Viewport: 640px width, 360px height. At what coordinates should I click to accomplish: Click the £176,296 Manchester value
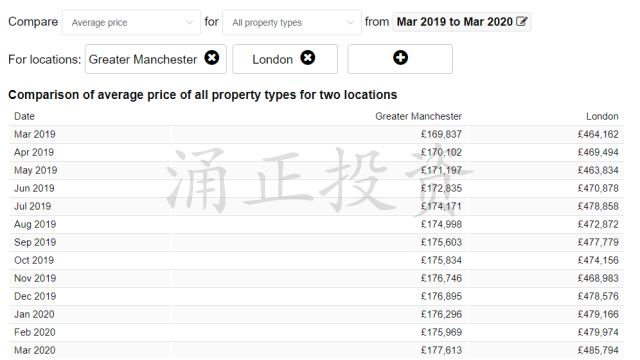tap(441, 314)
